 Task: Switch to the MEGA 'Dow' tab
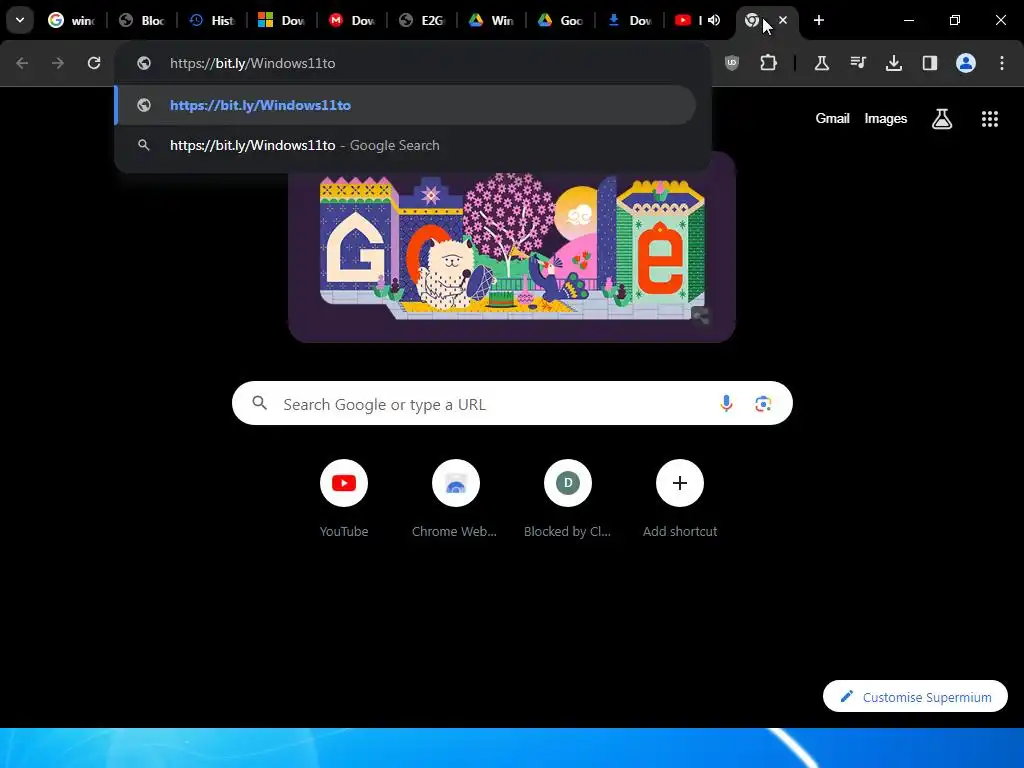(351, 20)
